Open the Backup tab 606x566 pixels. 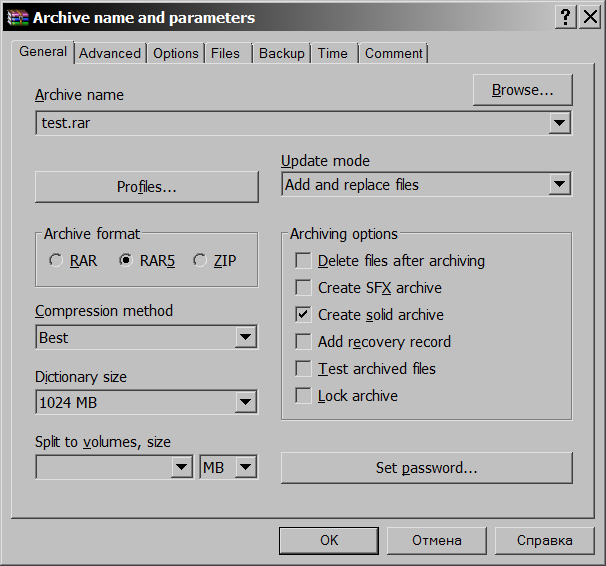coord(281,53)
